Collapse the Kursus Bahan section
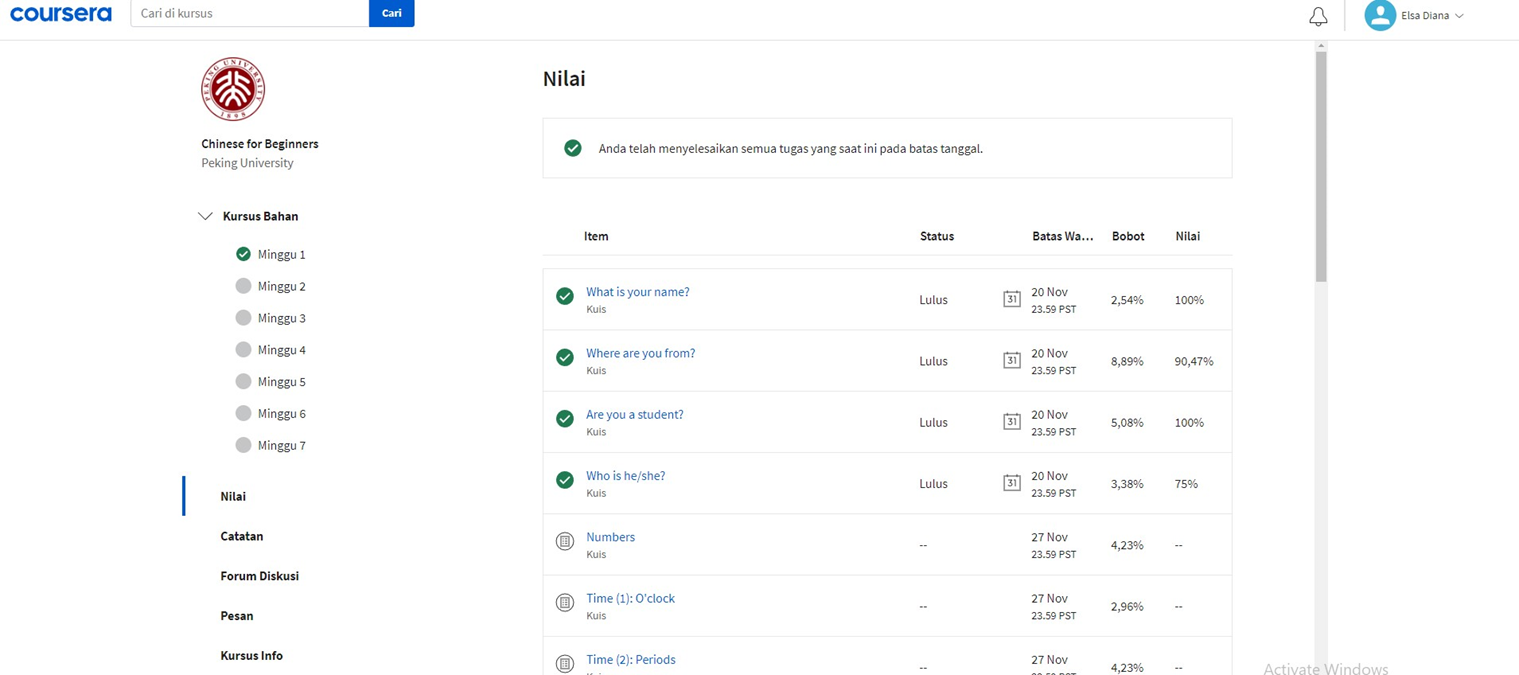 (206, 216)
